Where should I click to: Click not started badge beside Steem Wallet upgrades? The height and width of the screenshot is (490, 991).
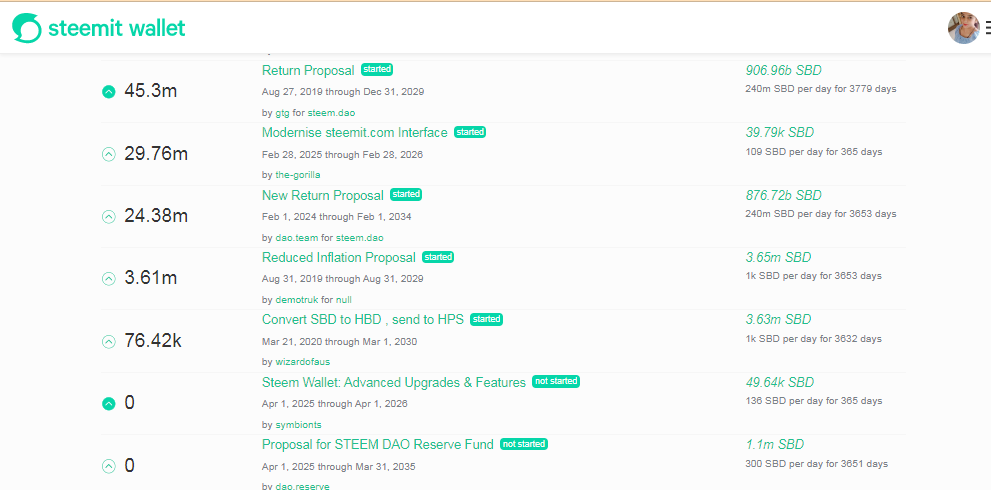click(556, 381)
